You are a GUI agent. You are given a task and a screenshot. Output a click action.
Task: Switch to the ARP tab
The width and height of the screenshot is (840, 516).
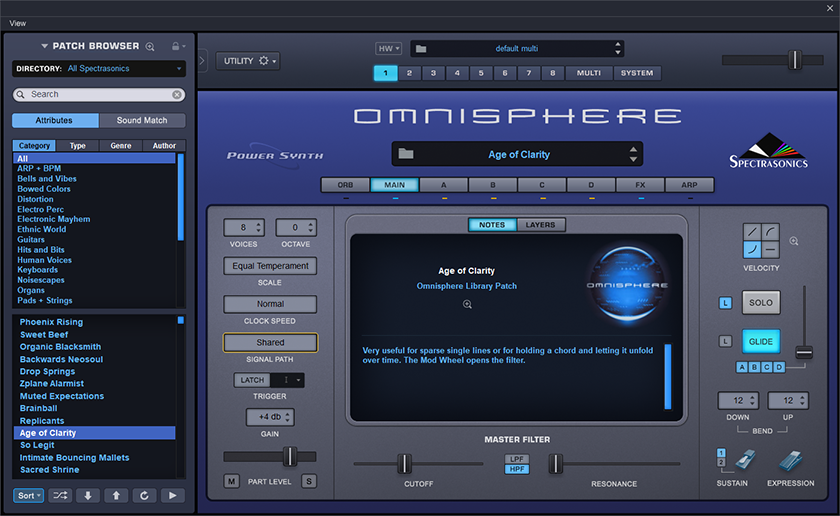point(689,185)
